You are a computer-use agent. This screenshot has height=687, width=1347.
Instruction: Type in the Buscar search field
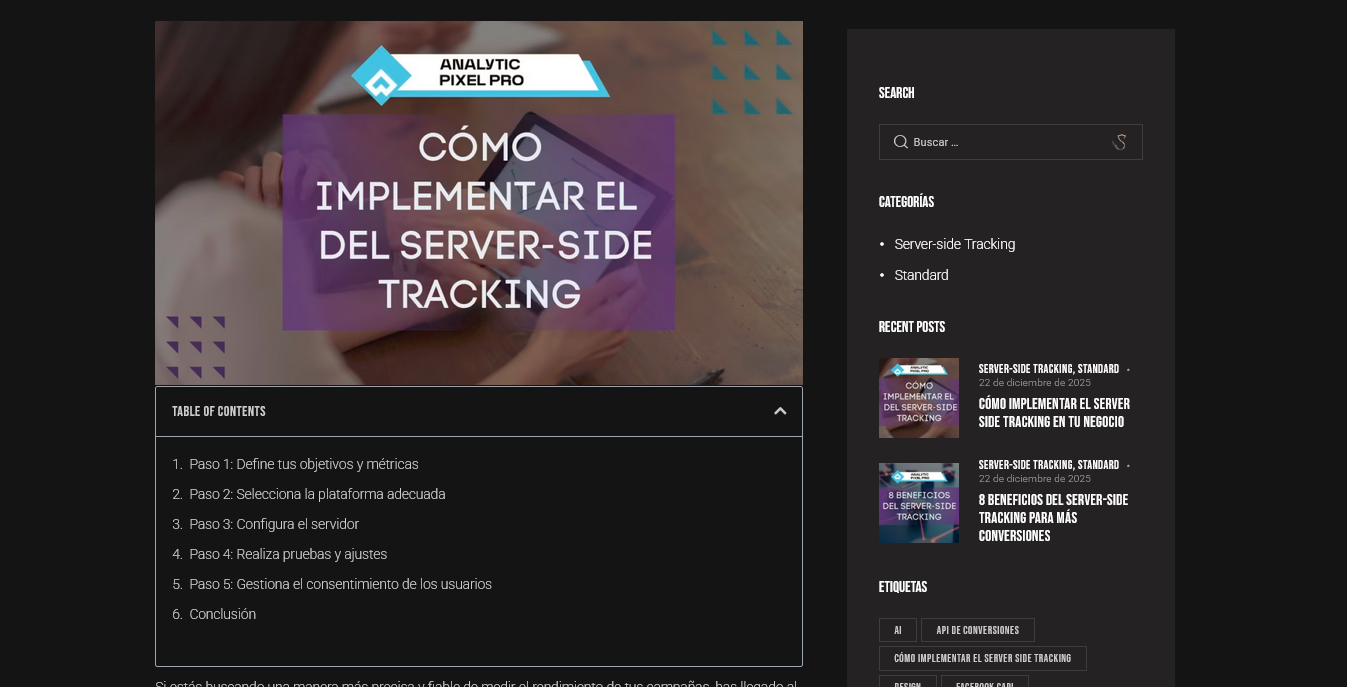point(1005,142)
